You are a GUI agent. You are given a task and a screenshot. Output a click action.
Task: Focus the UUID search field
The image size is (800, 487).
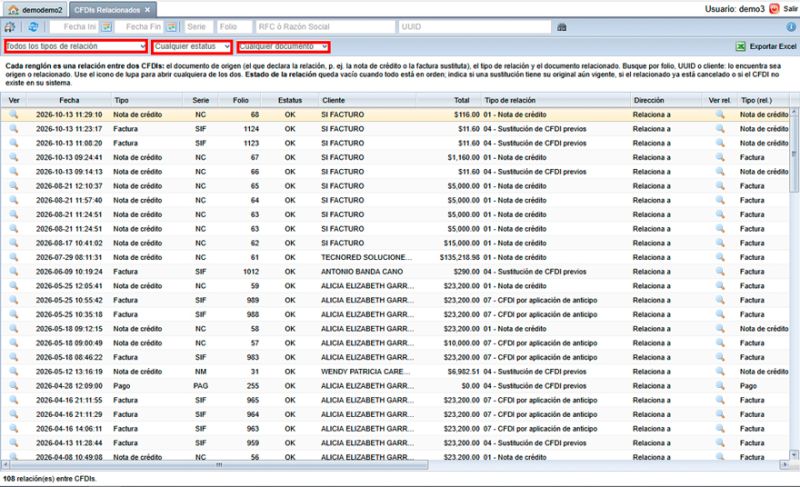coord(474,27)
